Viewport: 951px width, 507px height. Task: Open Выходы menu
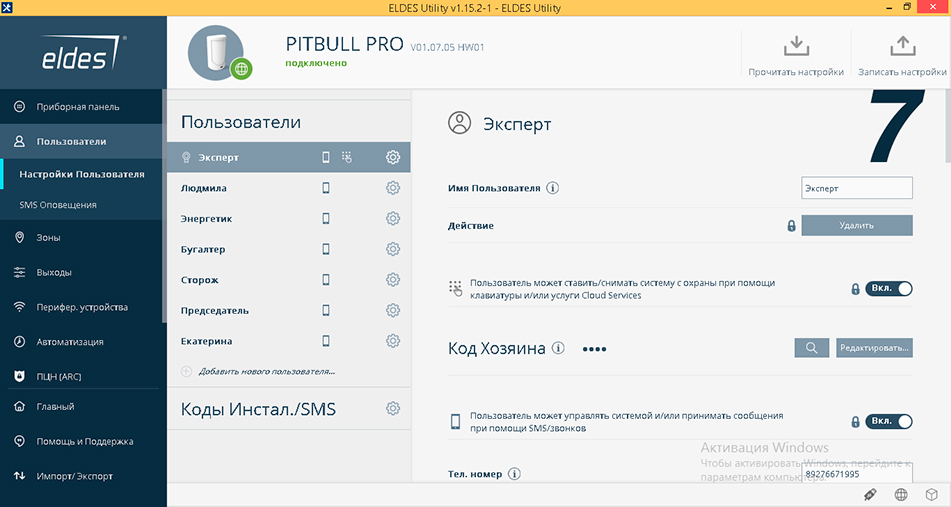(81, 272)
